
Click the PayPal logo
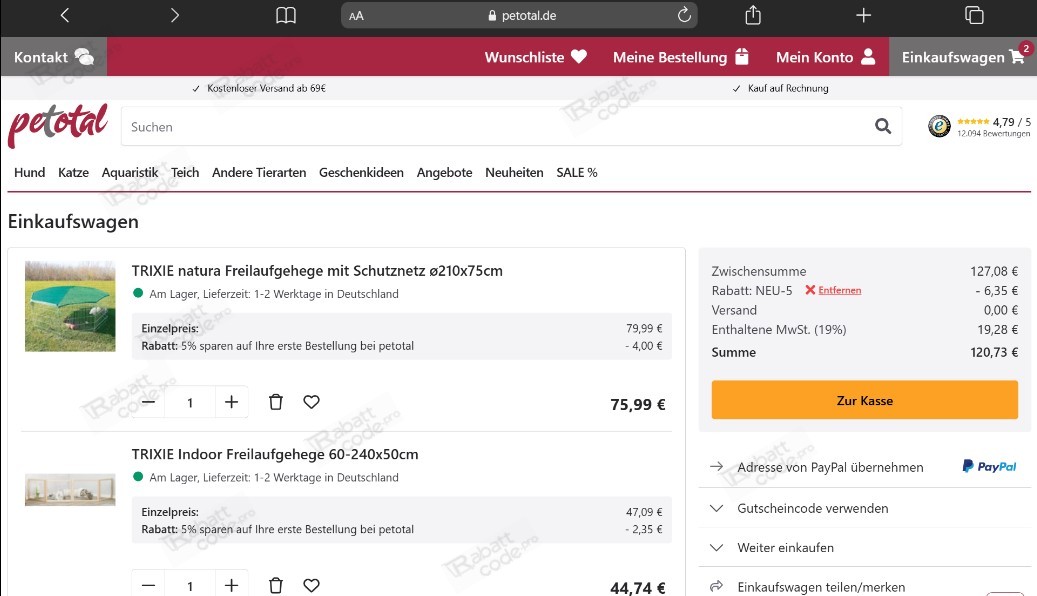click(x=989, y=466)
